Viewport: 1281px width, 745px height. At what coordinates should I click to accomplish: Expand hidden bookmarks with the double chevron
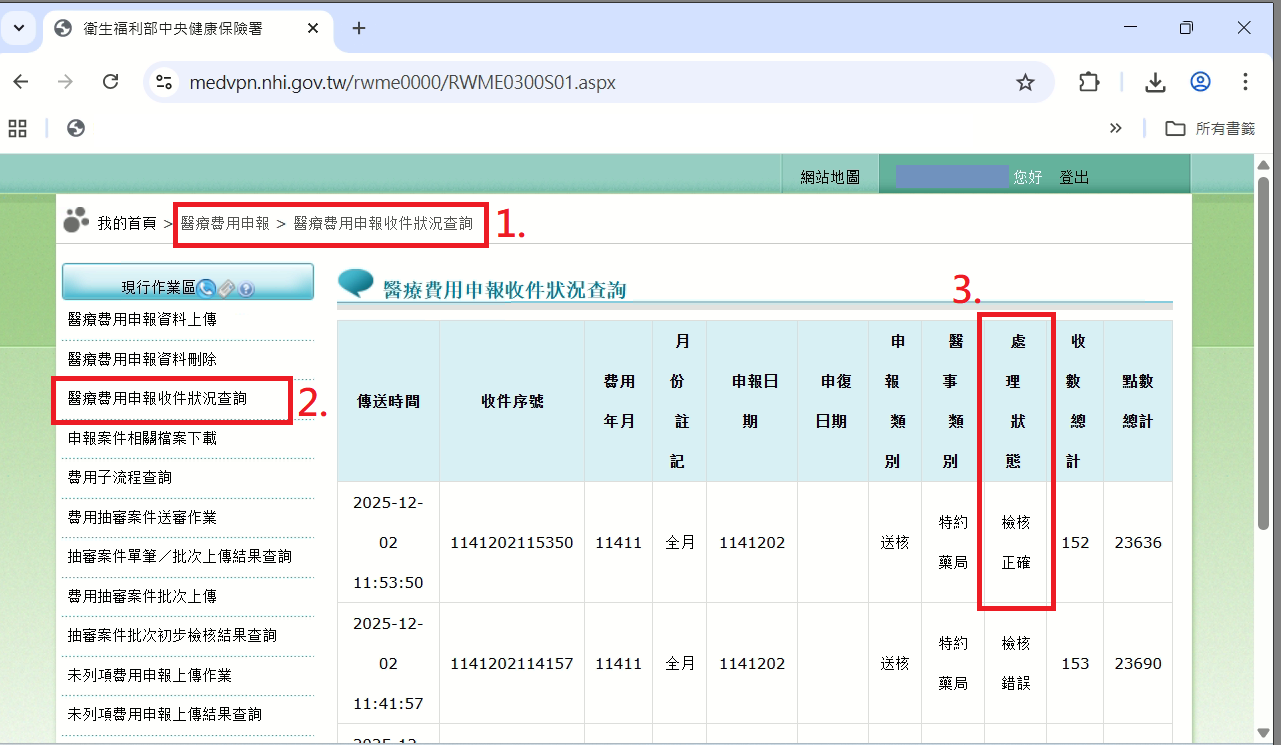(1116, 128)
